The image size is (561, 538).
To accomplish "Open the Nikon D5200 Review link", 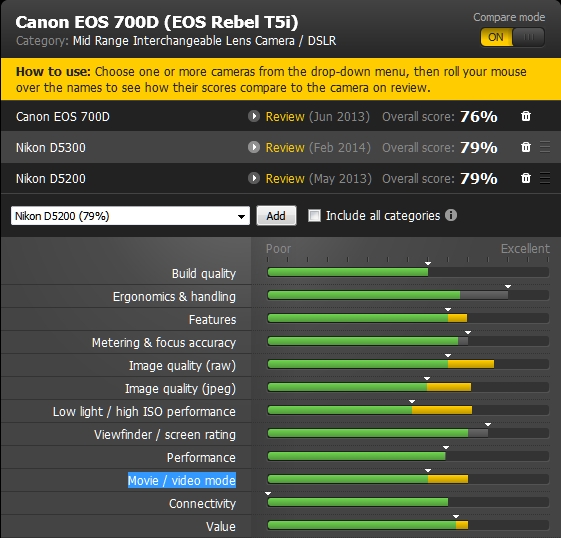I will click(285, 179).
